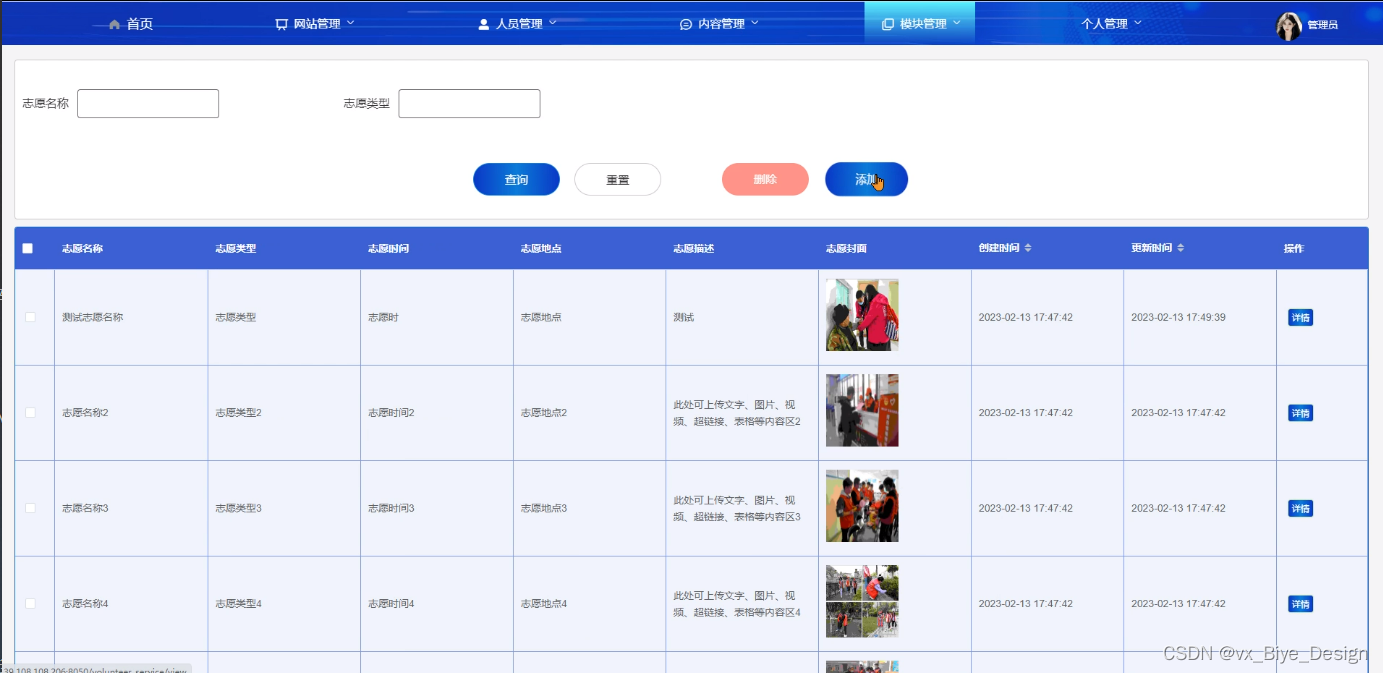Click the cell text 志愿时间3
The image size is (1383, 673).
pyautogui.click(x=391, y=508)
